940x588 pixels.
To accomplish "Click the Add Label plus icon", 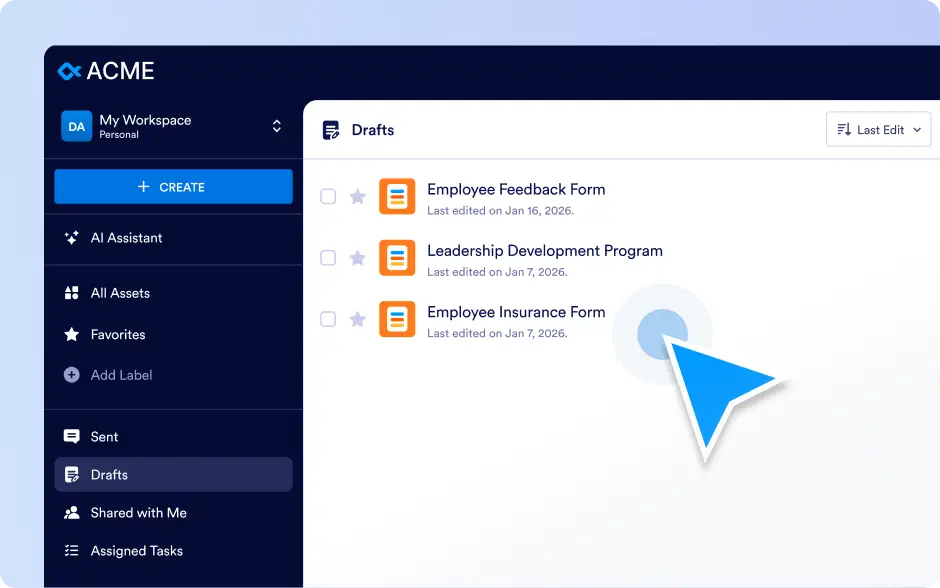I will (x=71, y=375).
